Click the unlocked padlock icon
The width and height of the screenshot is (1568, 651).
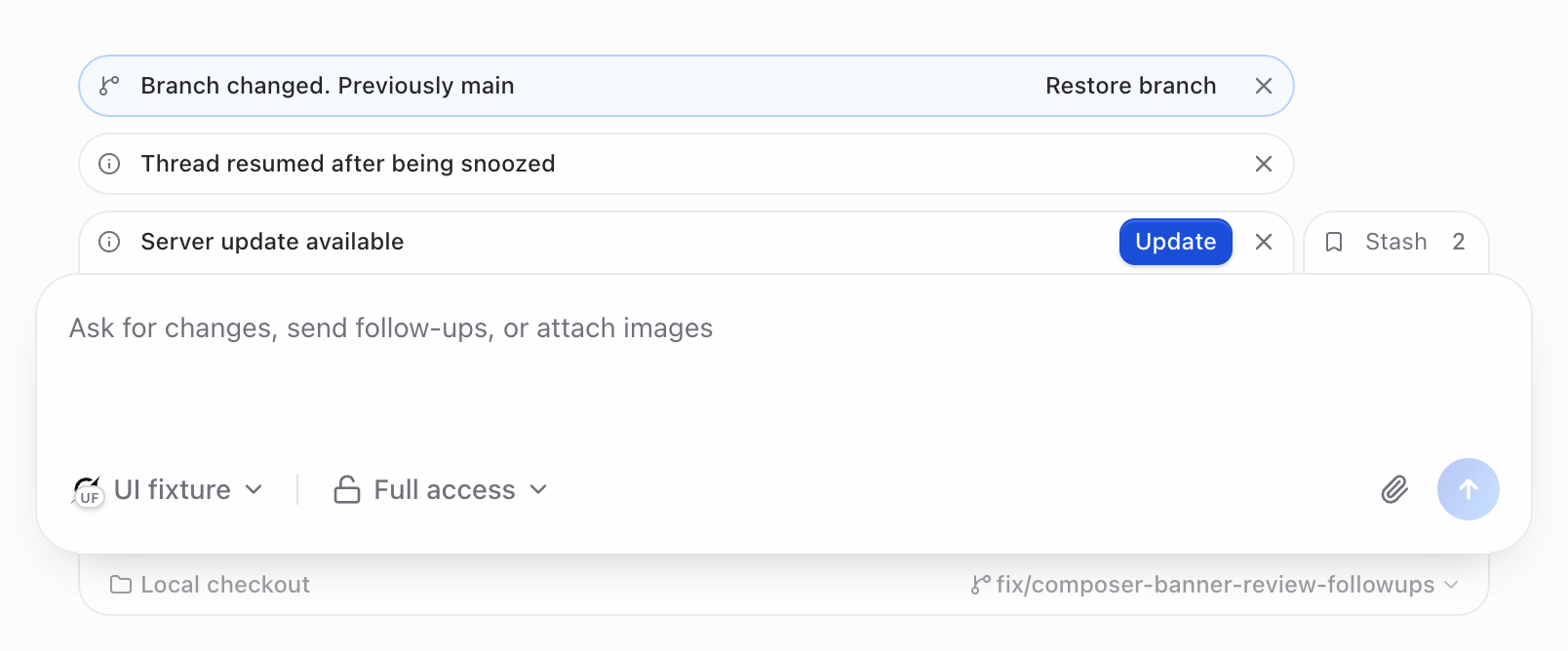tap(347, 489)
